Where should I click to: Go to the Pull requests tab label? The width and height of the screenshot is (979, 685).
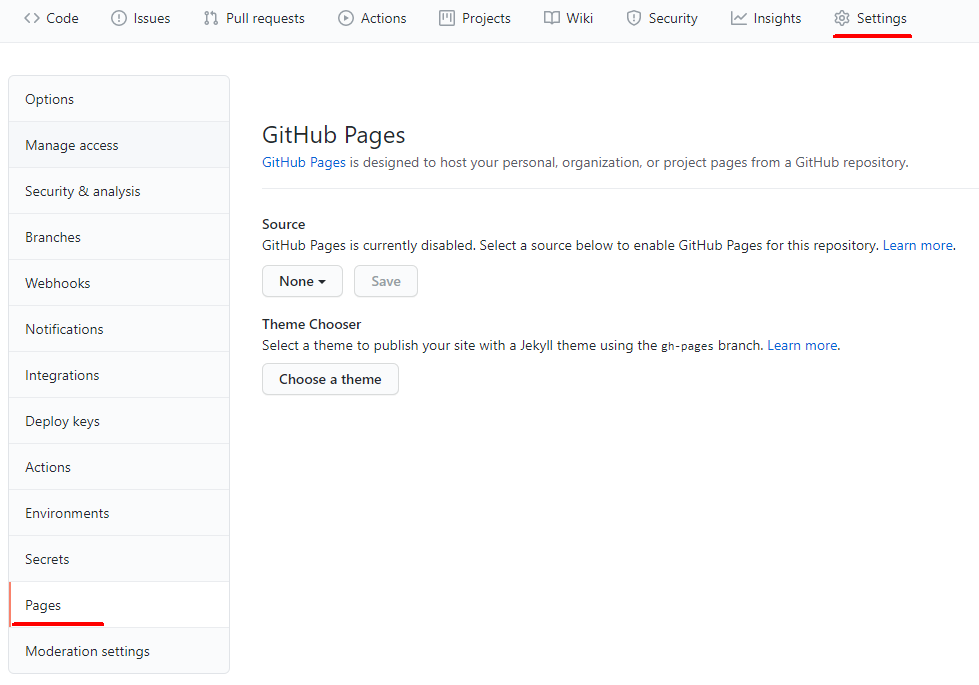click(x=265, y=19)
